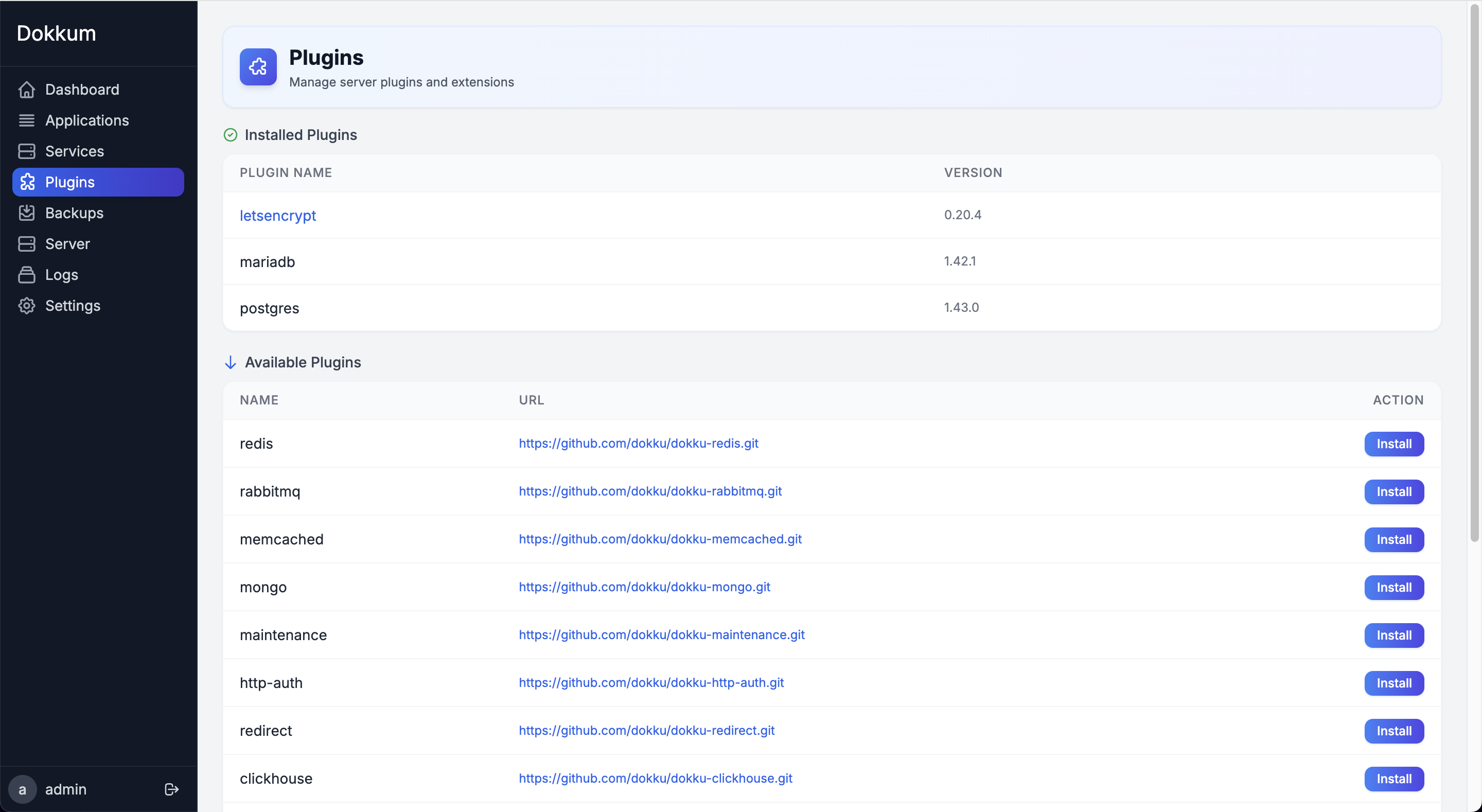Click the admin avatar circle

[x=23, y=789]
